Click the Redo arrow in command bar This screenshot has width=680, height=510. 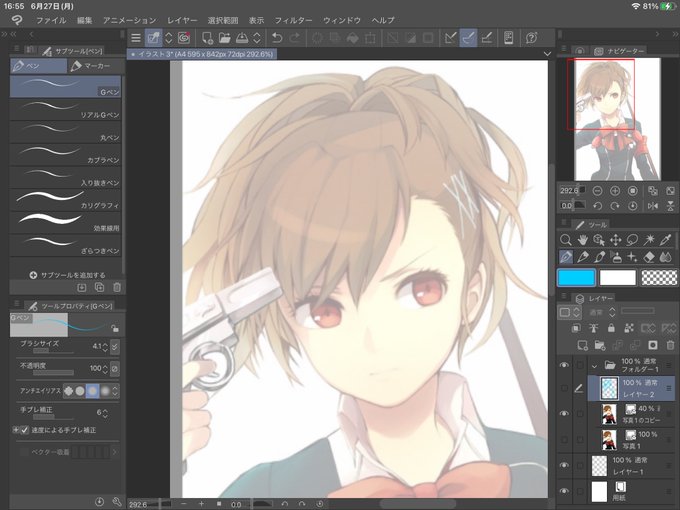(295, 38)
